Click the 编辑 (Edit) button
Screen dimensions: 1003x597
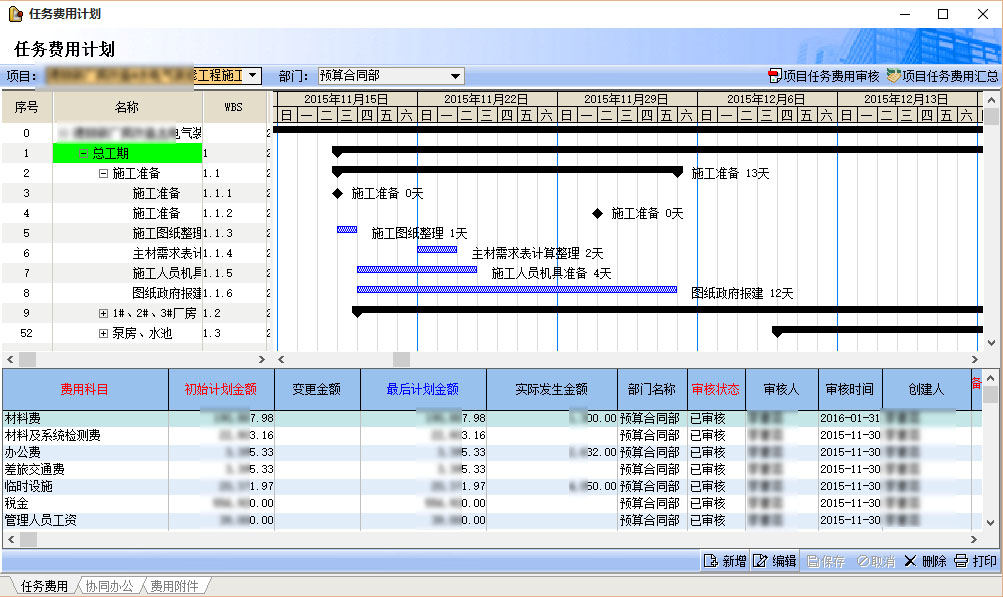point(775,561)
